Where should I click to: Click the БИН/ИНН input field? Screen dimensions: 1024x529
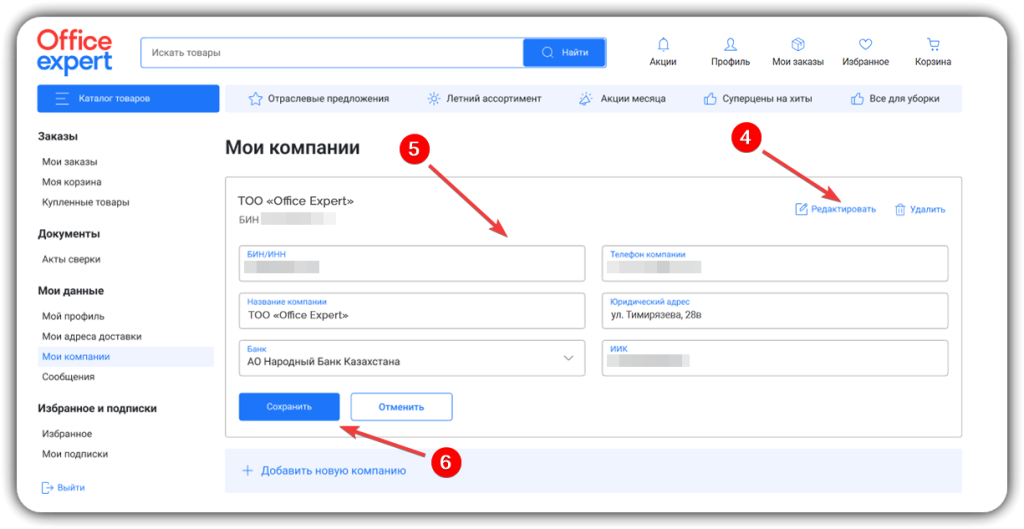coord(412,263)
